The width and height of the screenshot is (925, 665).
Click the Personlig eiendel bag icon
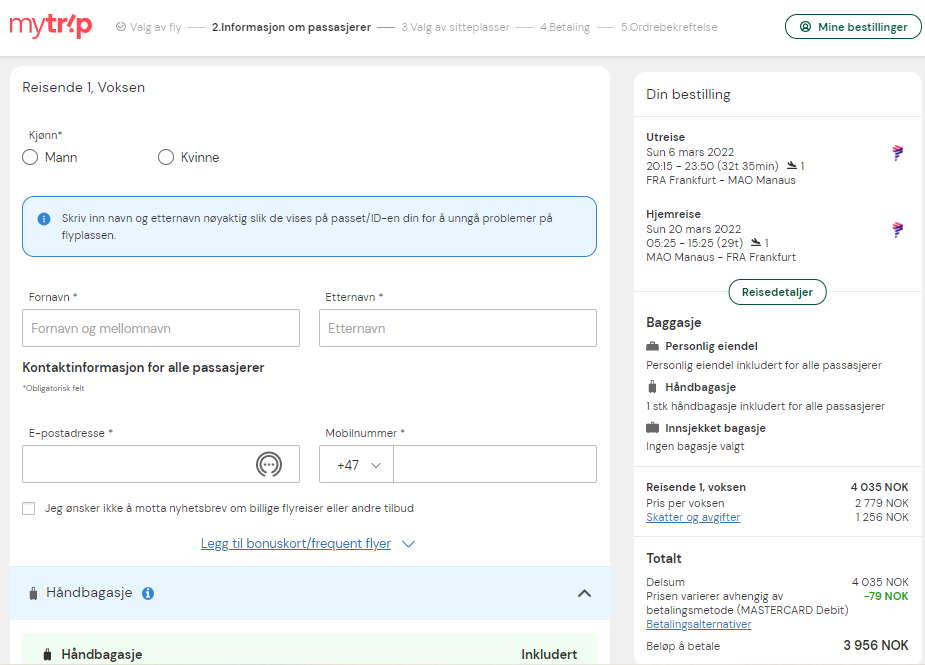(x=652, y=346)
